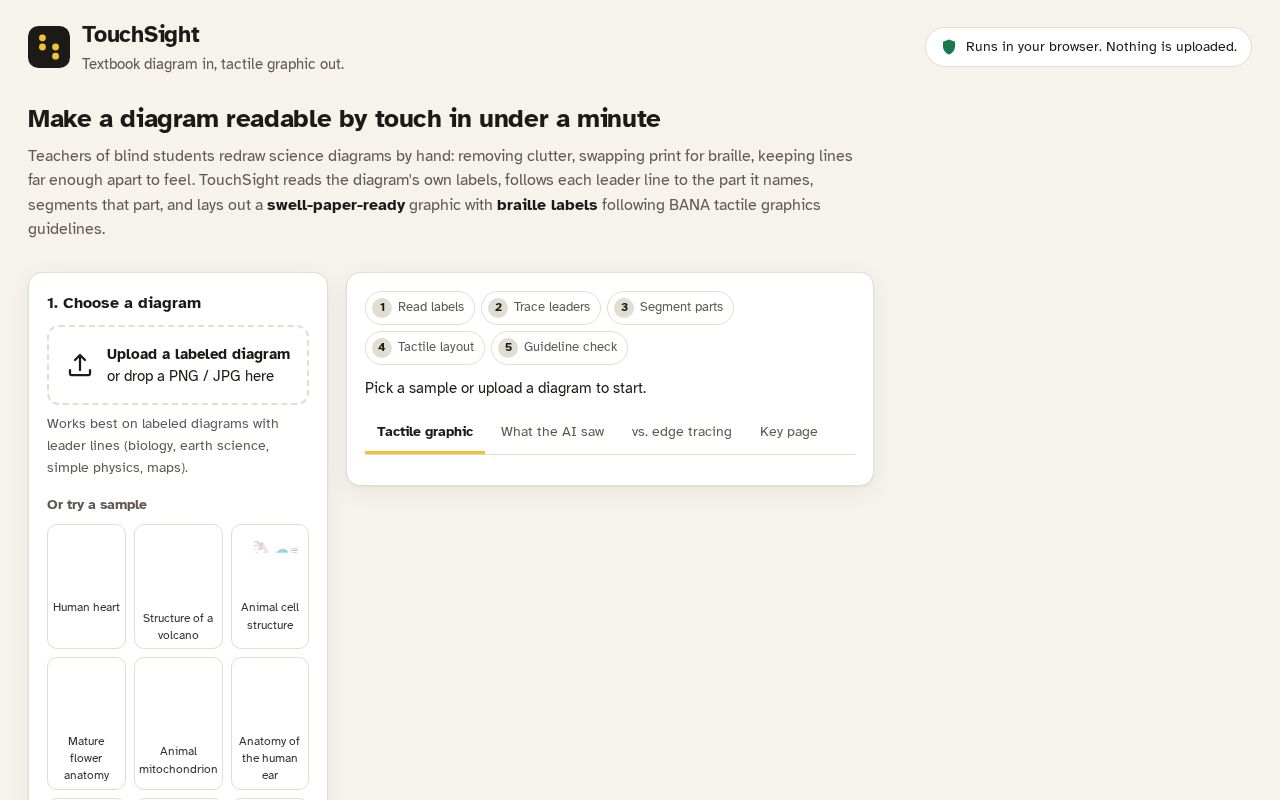
Task: Click the bold 'swell-paper-ready' text
Action: (x=336, y=205)
